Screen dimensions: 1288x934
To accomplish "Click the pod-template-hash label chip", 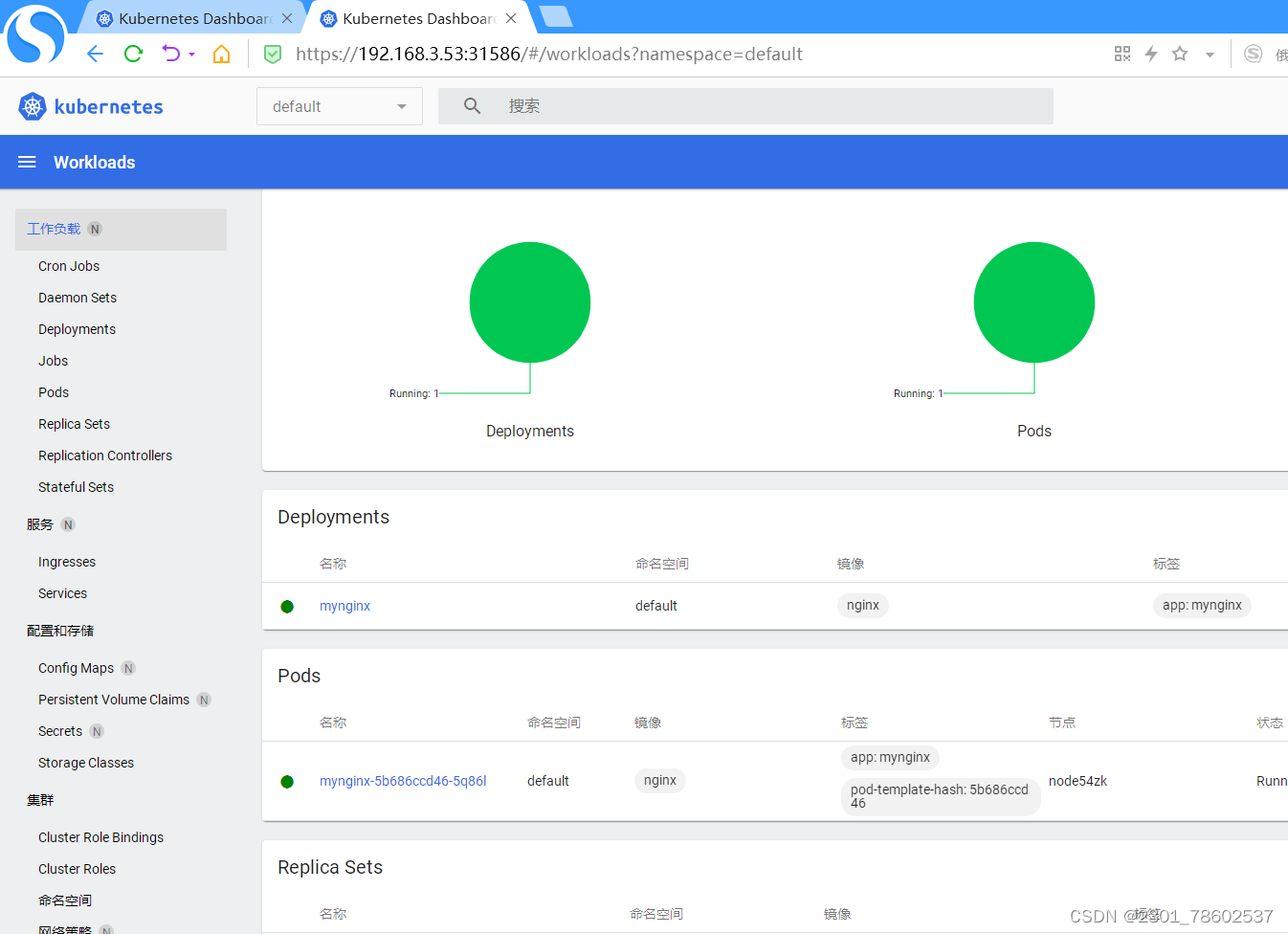I will pos(941,796).
